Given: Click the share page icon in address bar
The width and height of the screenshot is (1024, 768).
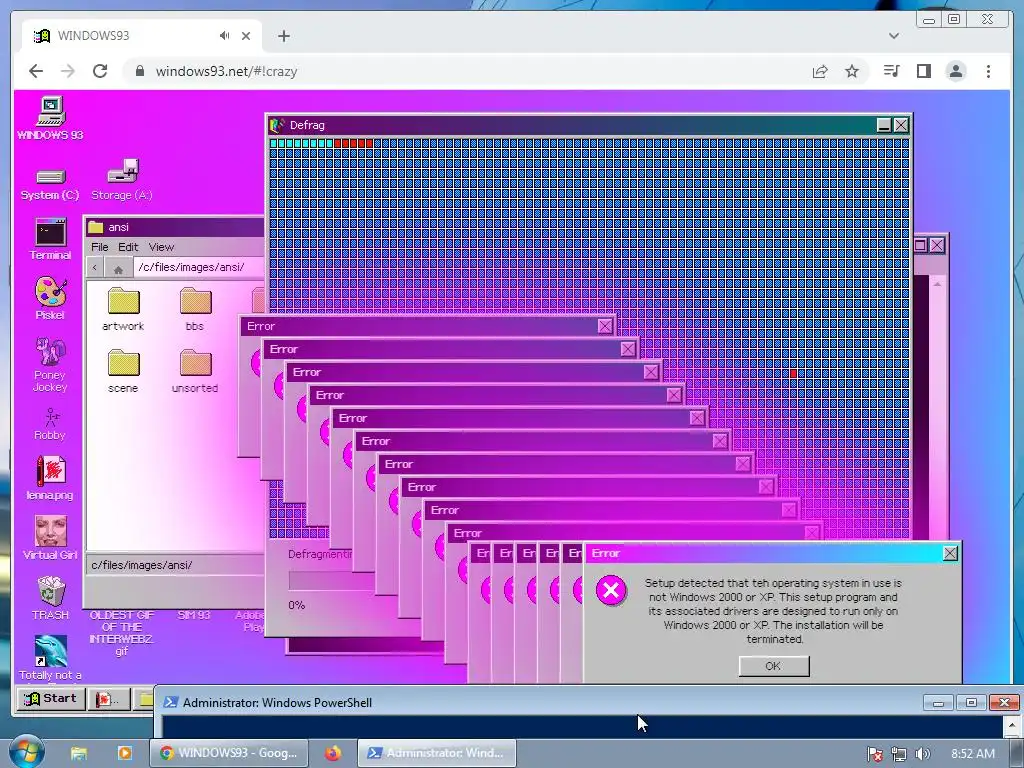Looking at the screenshot, I should point(820,71).
